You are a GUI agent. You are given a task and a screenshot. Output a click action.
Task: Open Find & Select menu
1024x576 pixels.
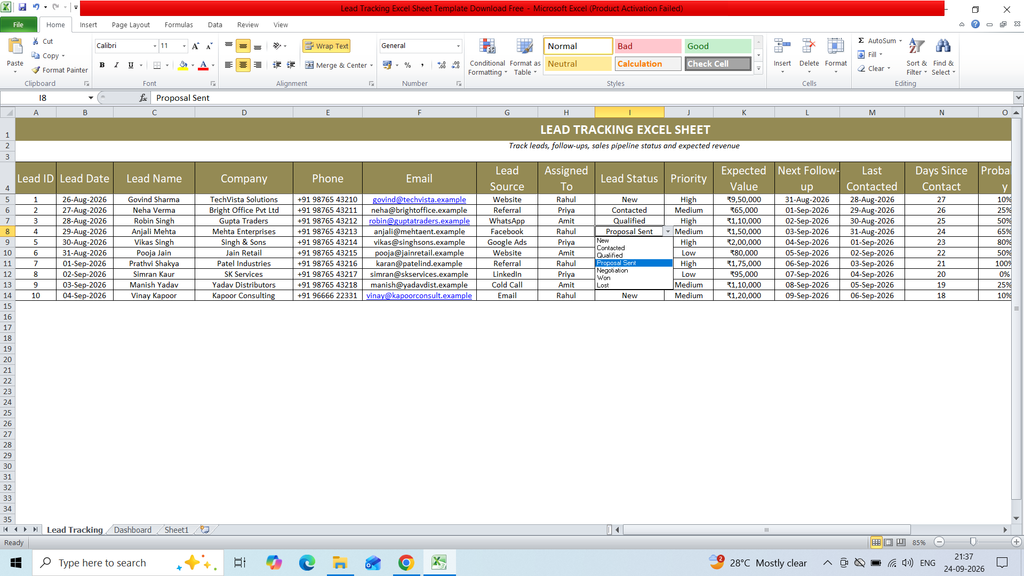click(x=942, y=57)
